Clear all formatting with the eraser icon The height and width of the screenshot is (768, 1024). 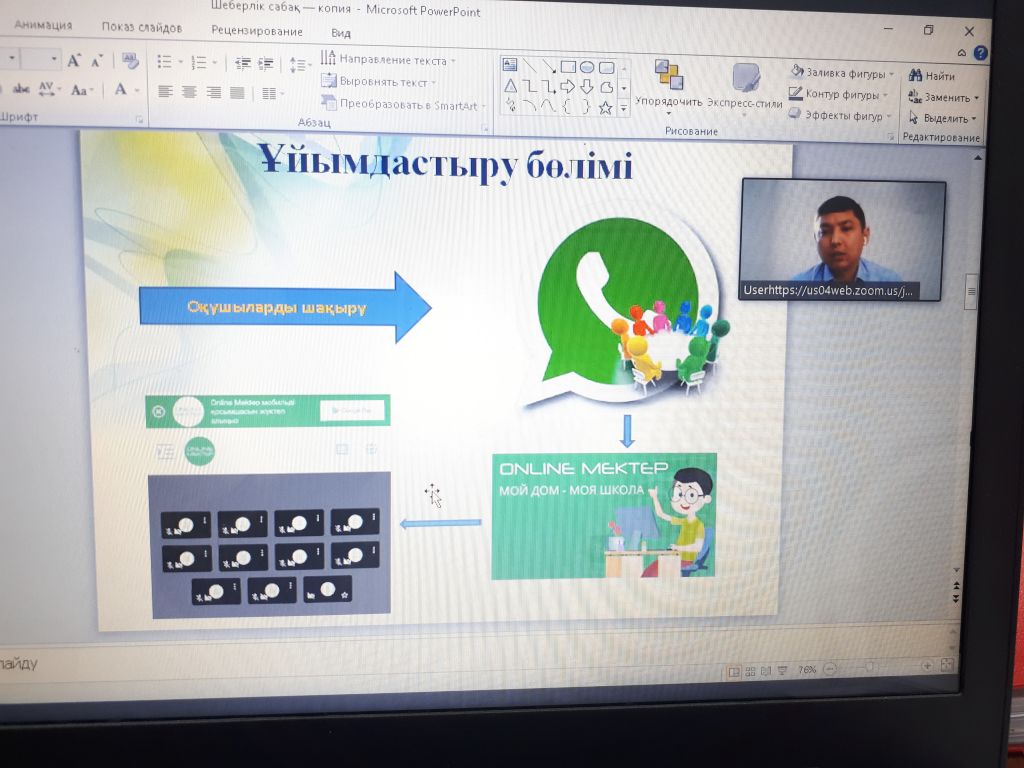[x=130, y=61]
